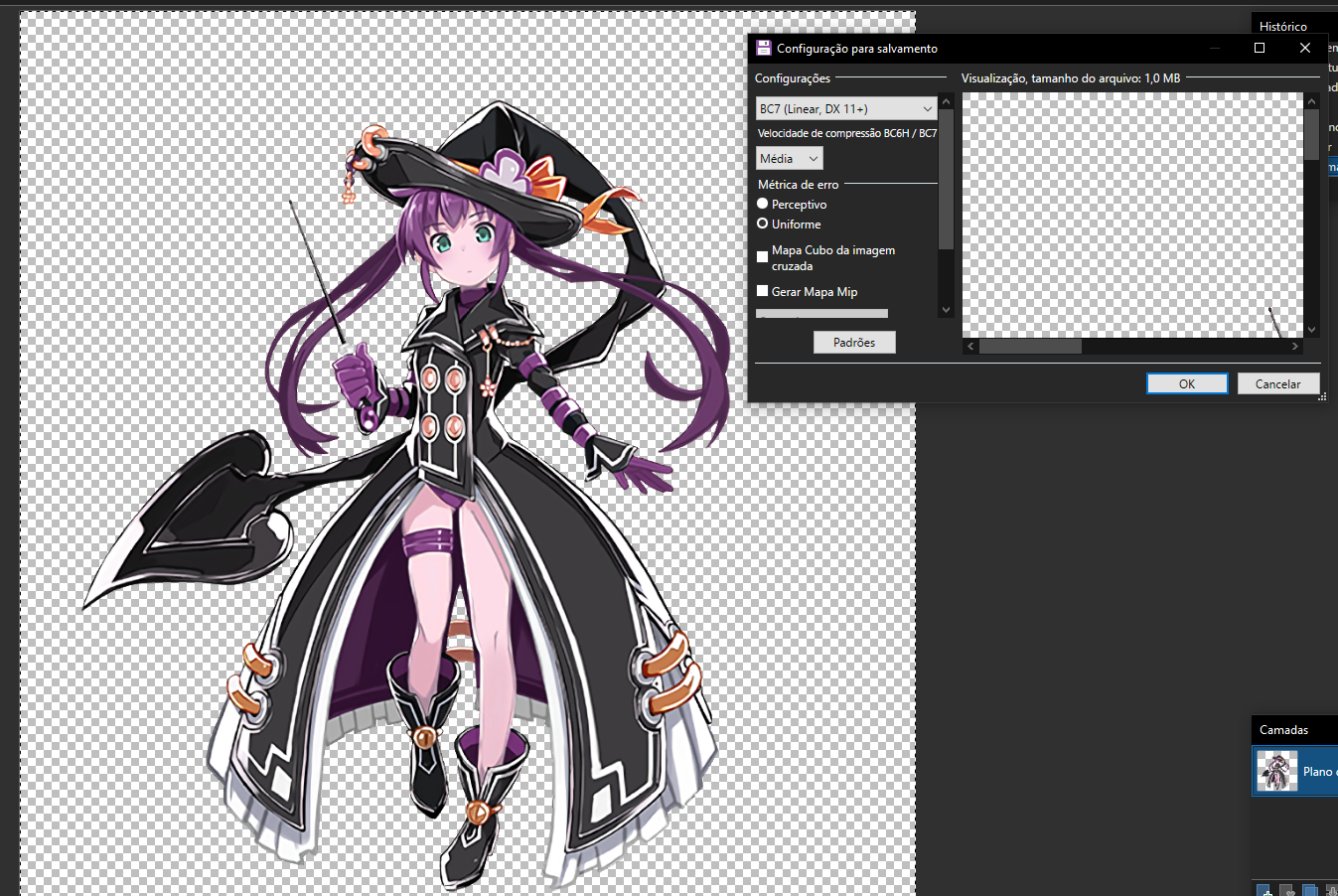Click the preview pane scroll-down arrow

point(1312,330)
